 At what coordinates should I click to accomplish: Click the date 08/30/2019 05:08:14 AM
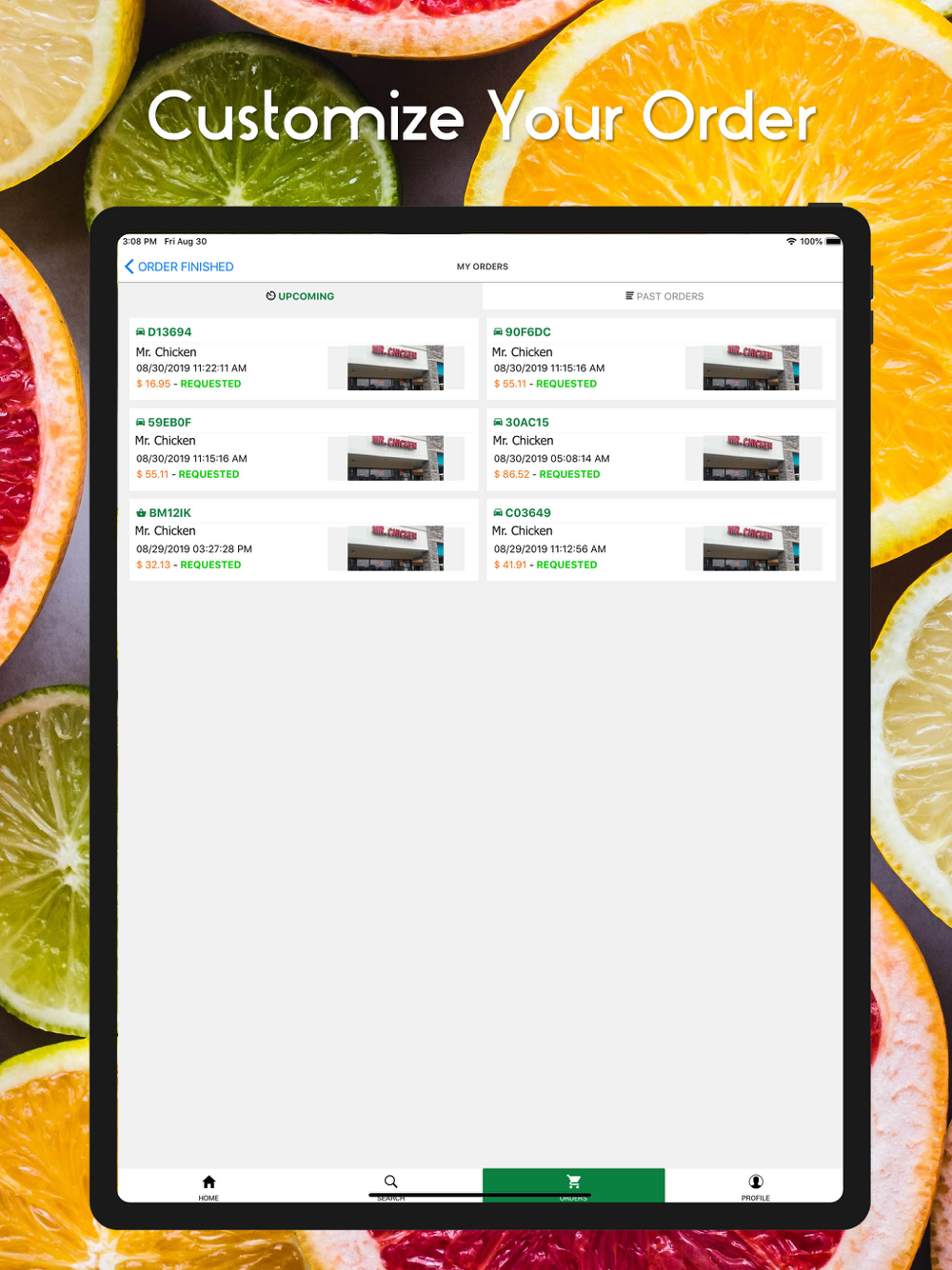552,459
